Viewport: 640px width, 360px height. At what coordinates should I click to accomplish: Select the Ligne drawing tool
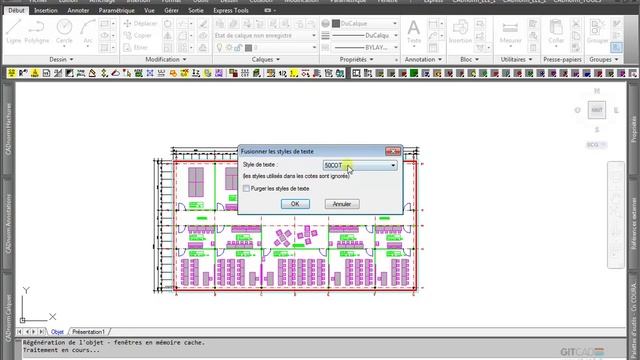click(x=13, y=32)
